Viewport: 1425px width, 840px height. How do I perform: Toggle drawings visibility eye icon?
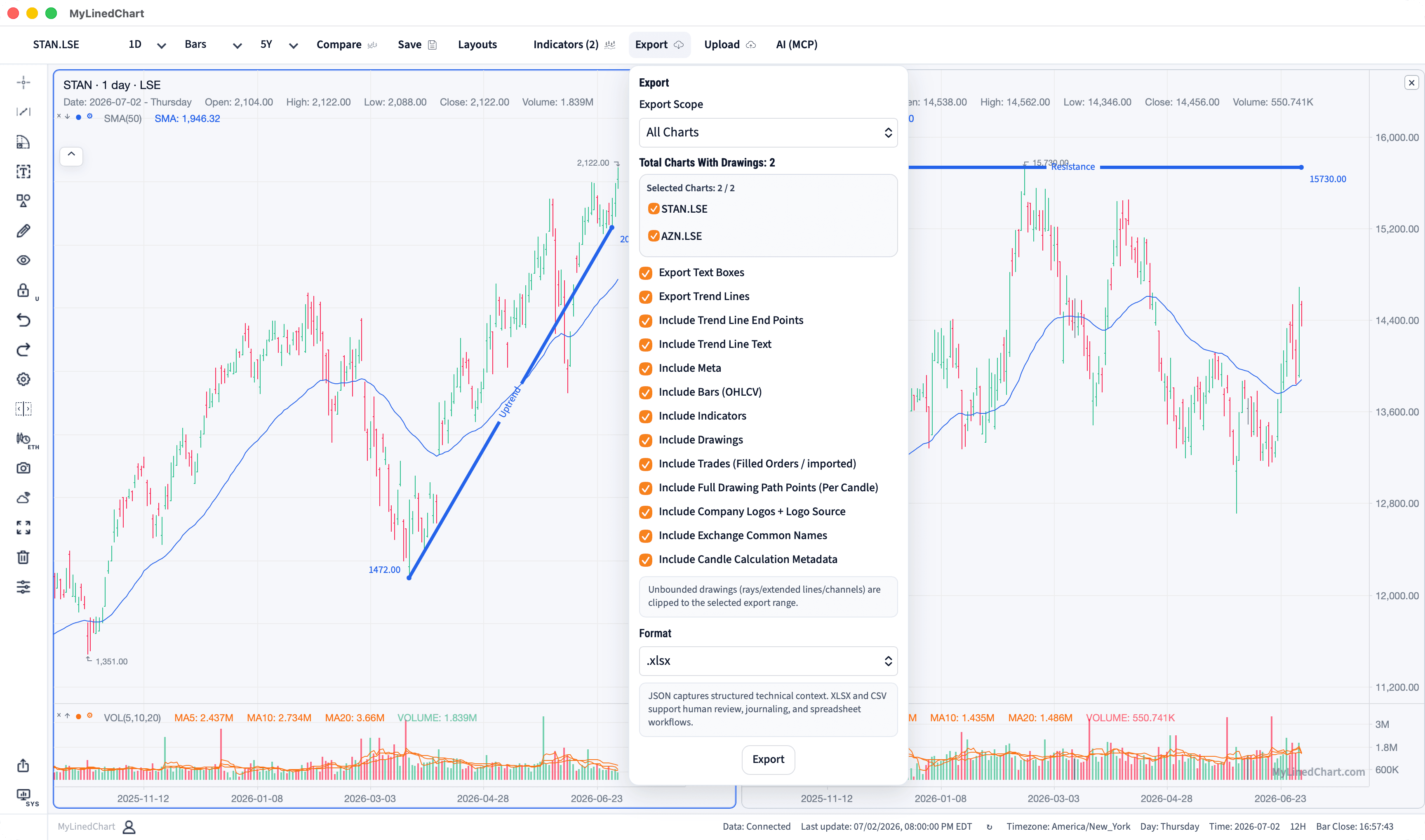pos(23,260)
